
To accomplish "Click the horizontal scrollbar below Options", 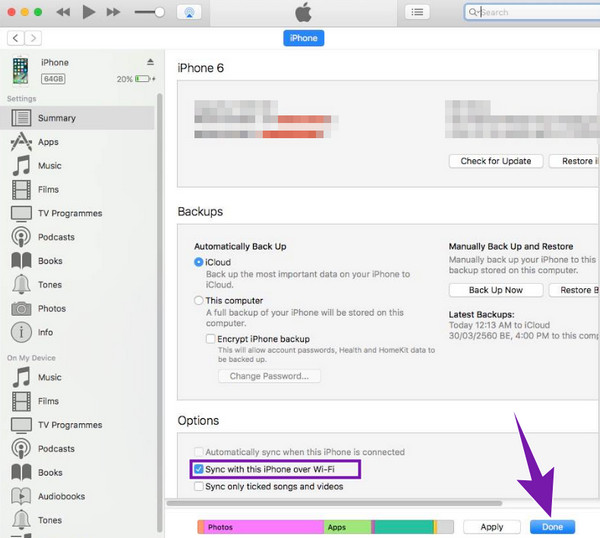I will [334, 503].
